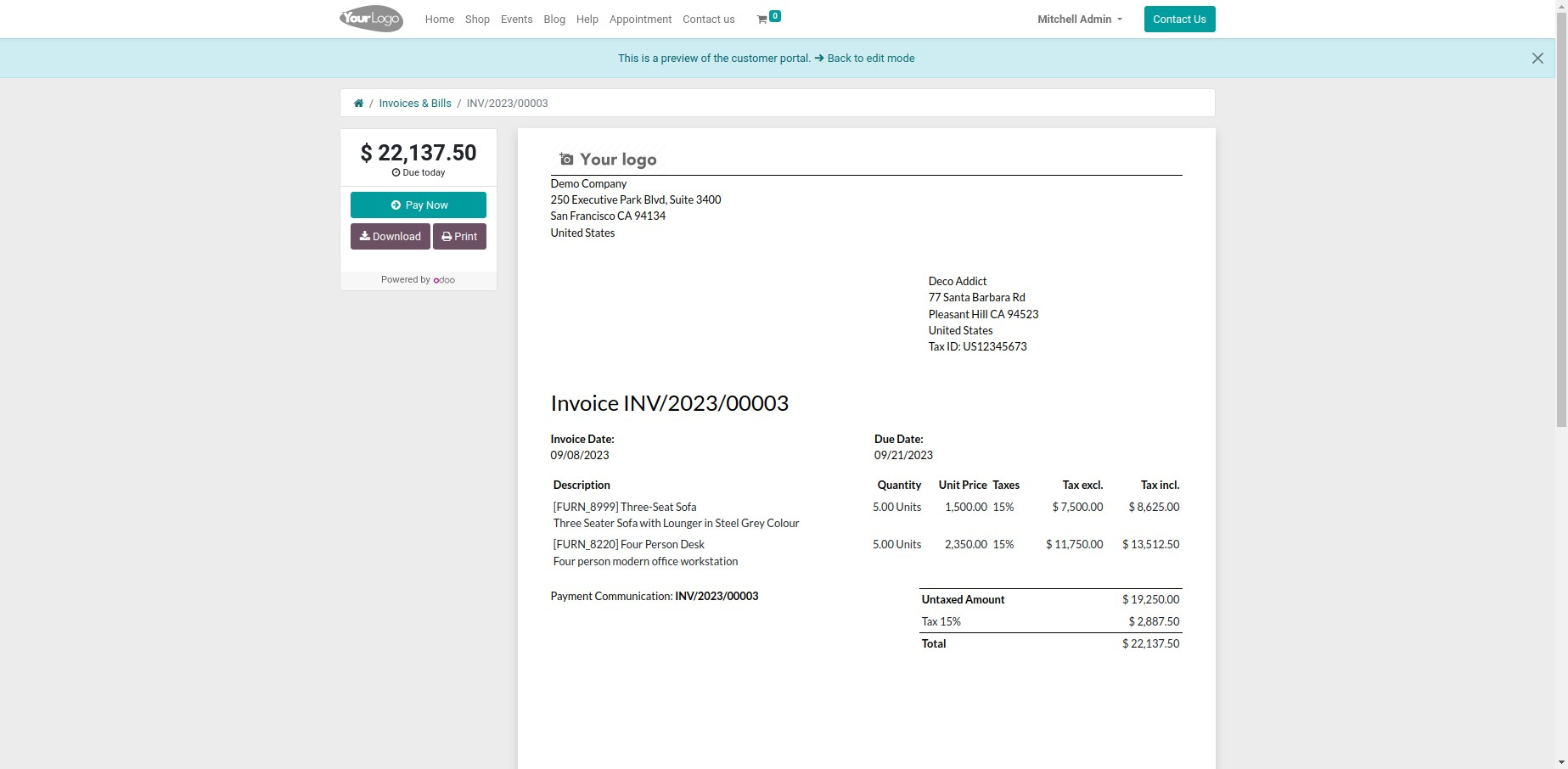
Task: Navigate to the Blog page
Action: [554, 20]
